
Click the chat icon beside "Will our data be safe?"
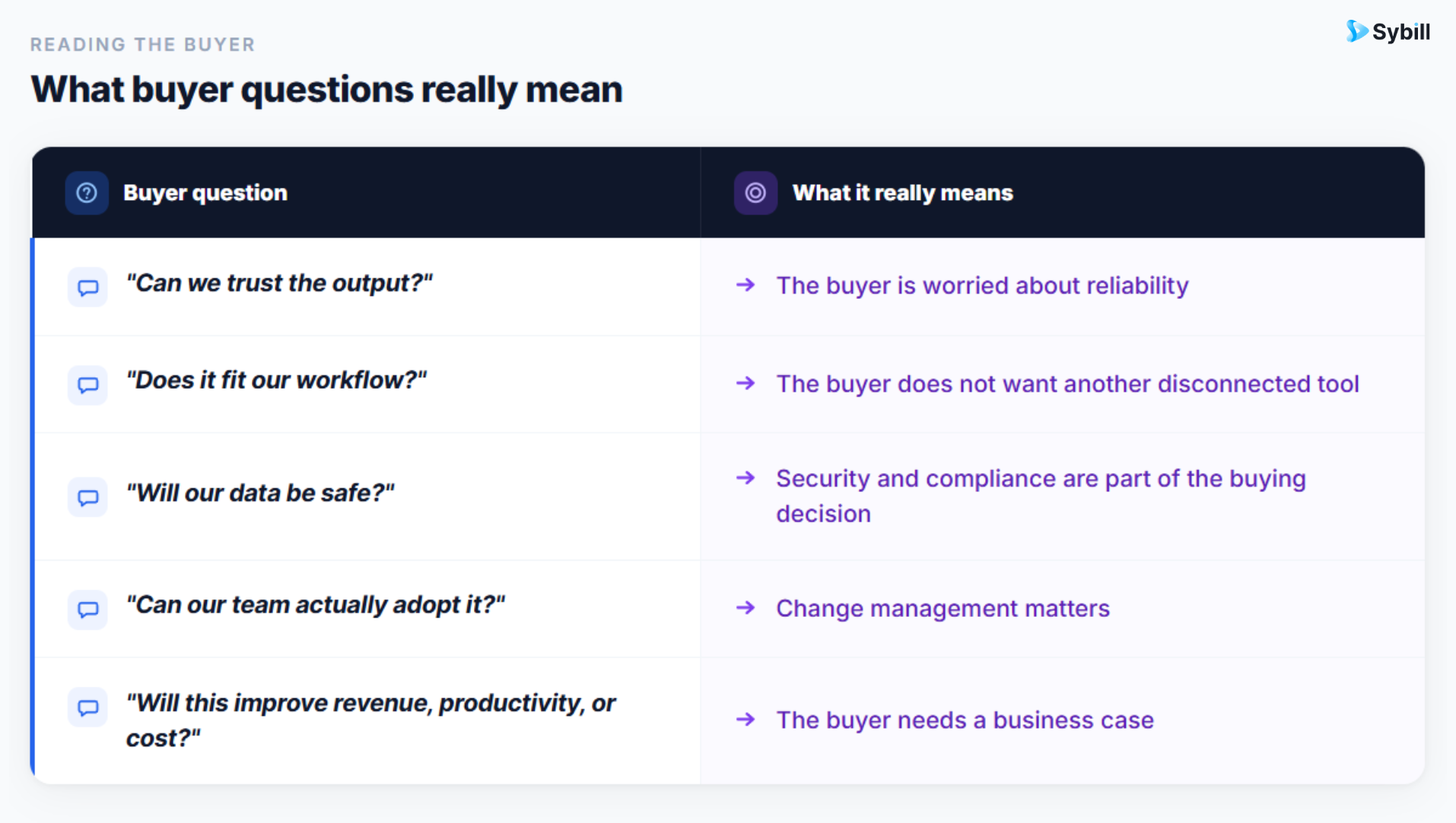click(x=87, y=497)
